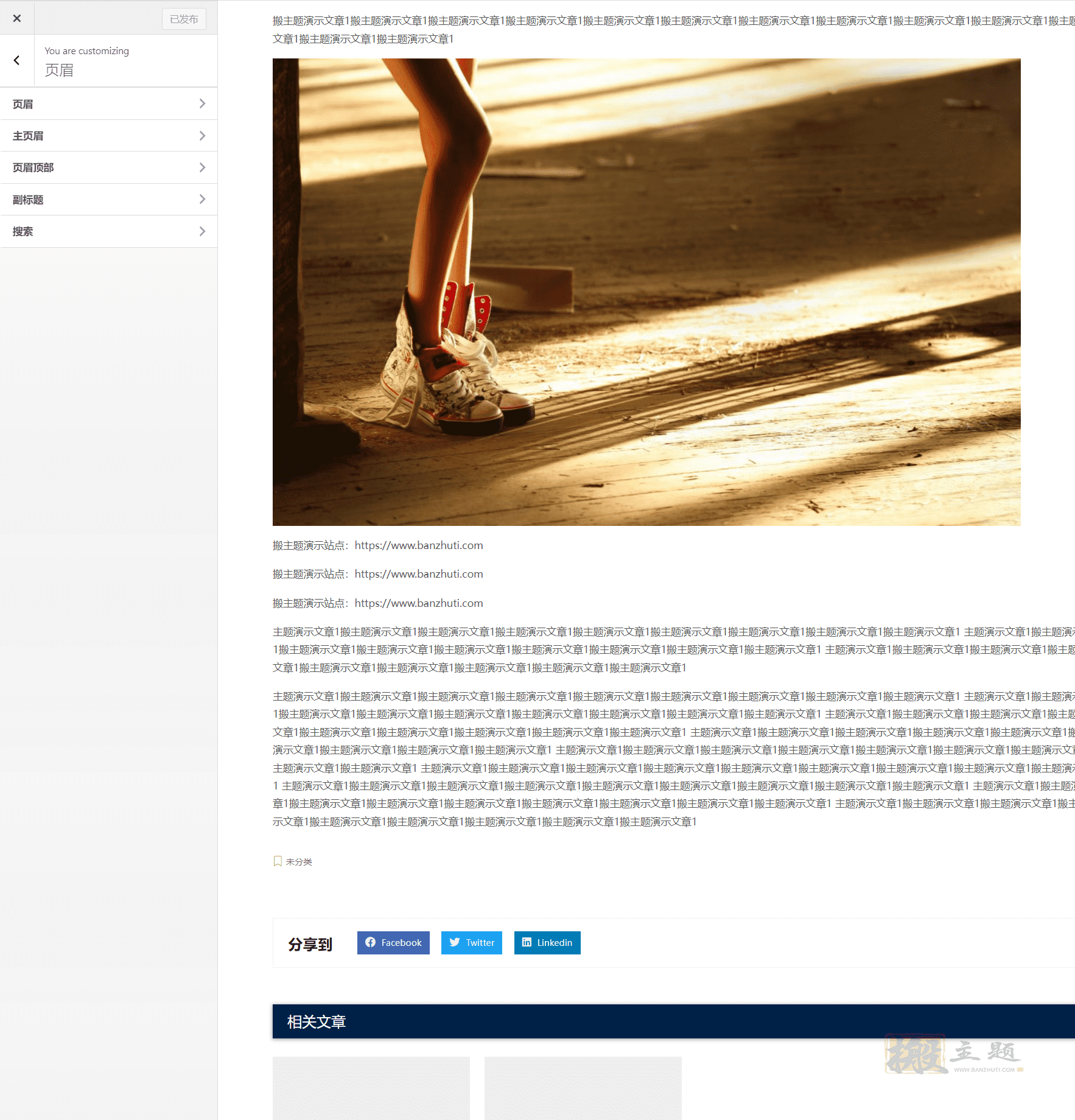Viewport: 1075px width, 1120px height.
Task: Share the post on Twitter
Action: click(472, 943)
